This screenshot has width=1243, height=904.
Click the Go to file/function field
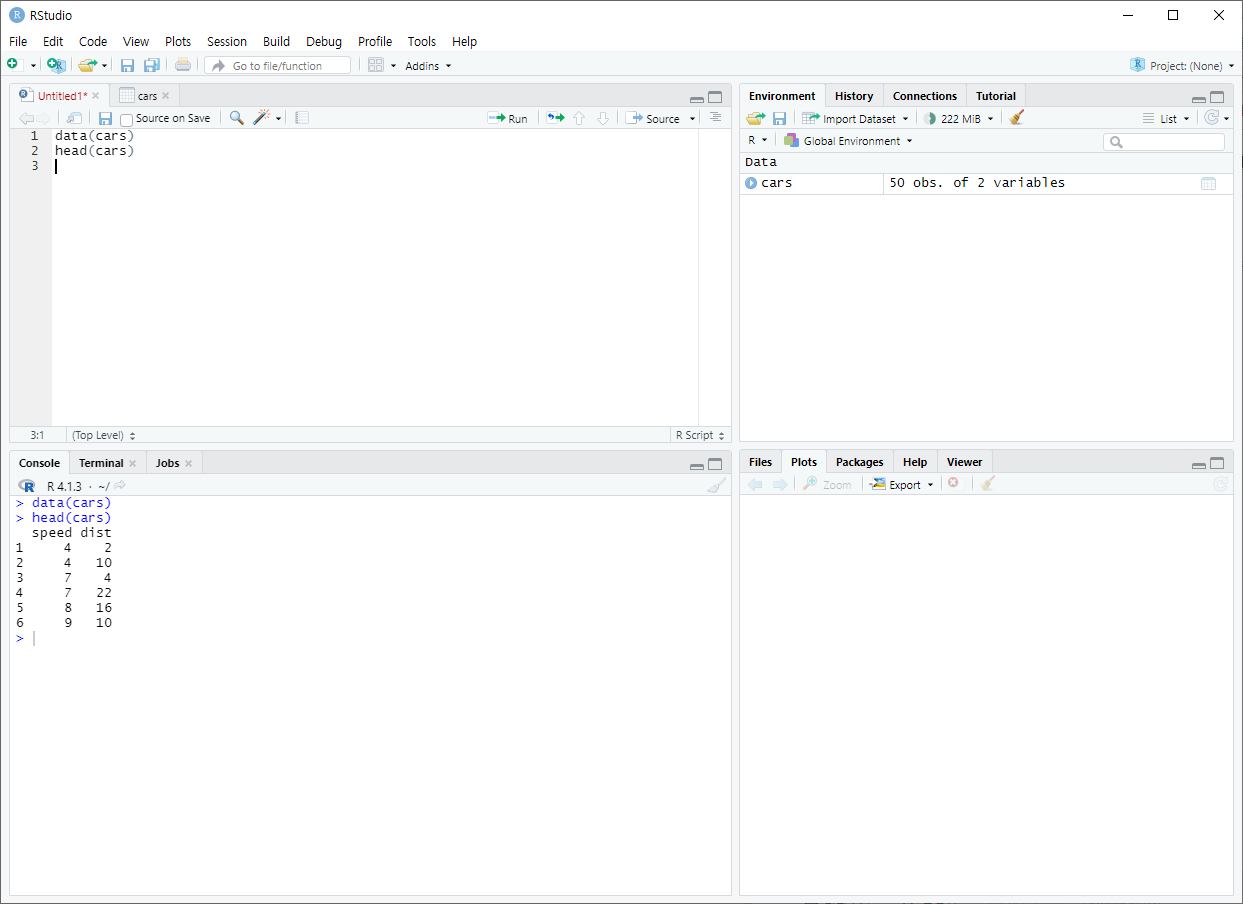[x=278, y=65]
